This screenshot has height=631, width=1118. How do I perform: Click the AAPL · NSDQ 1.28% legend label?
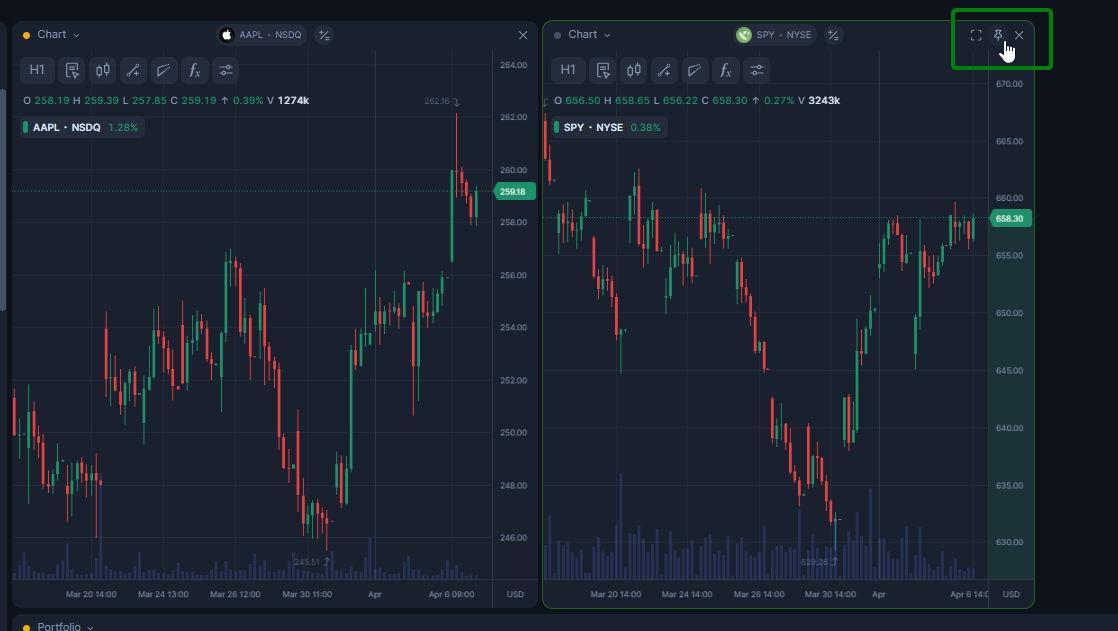click(x=83, y=127)
